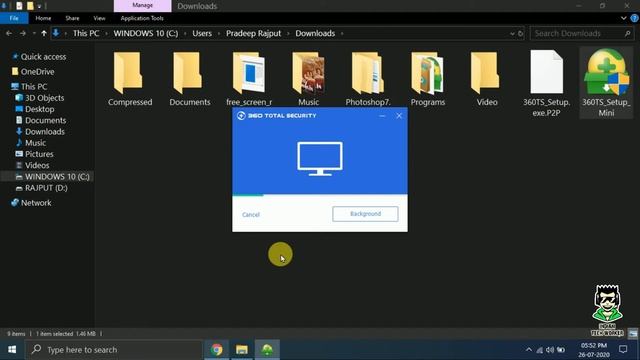Open the recent locations dropdown

pyautogui.click(x=34, y=33)
